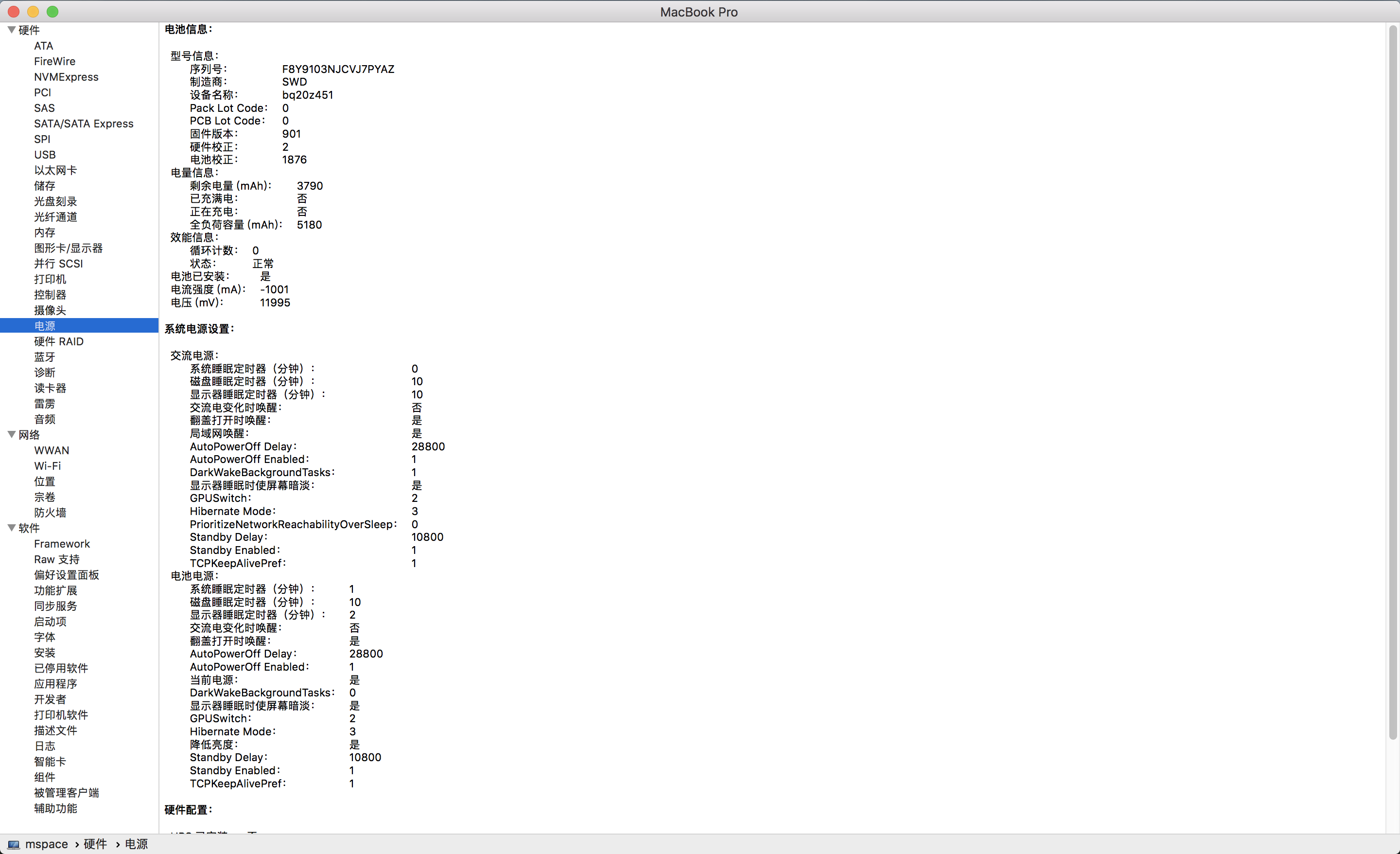Select 应用程序 in the sidebar
The width and height of the screenshot is (1400, 854).
(x=56, y=683)
